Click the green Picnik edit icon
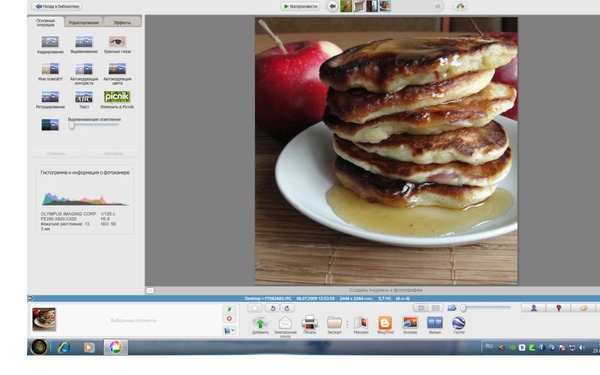This screenshot has width=600, height=375. pos(117,97)
